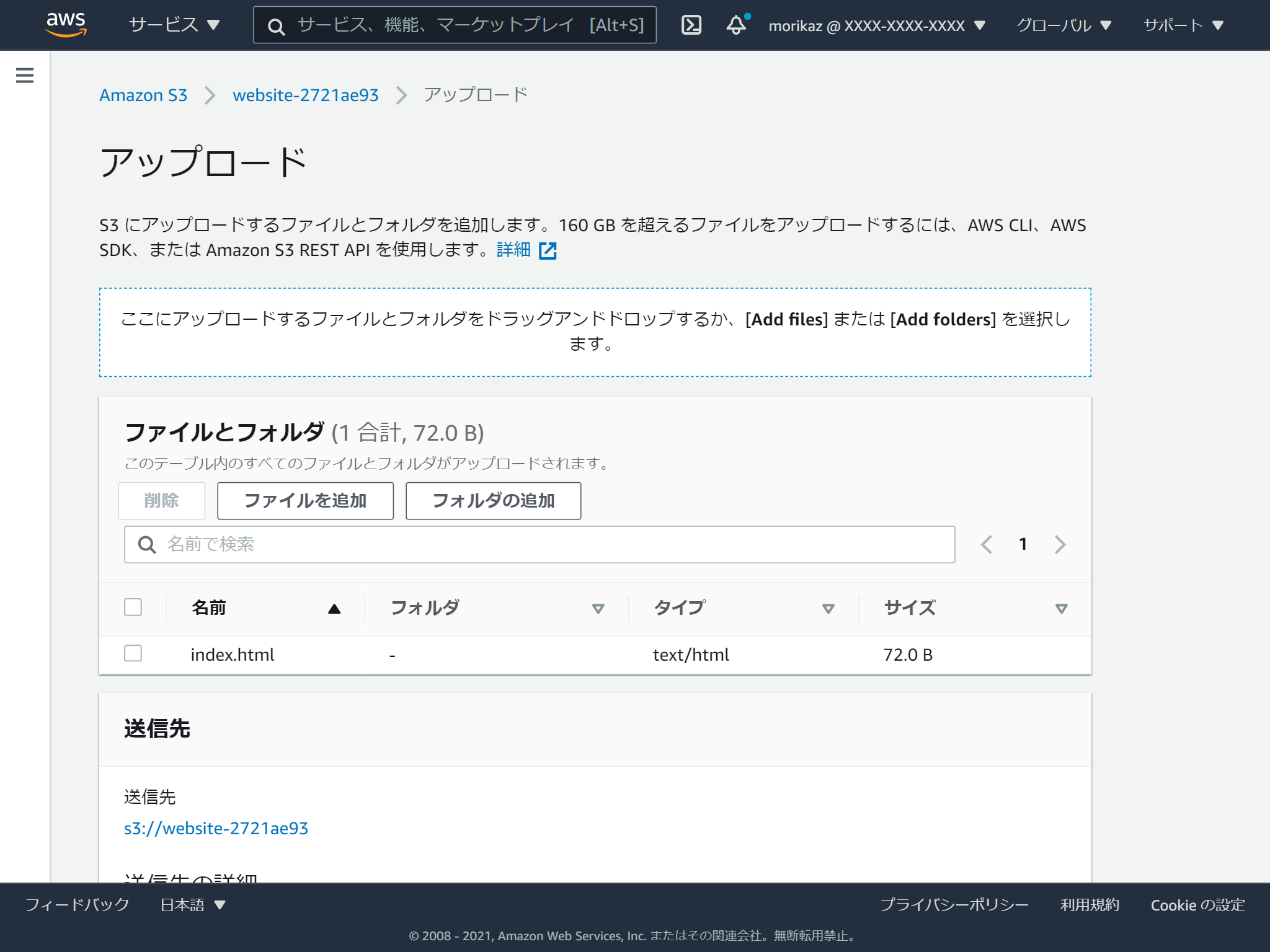The width and height of the screenshot is (1270, 952).
Task: Select all files with the header checkbox
Action: tap(132, 607)
